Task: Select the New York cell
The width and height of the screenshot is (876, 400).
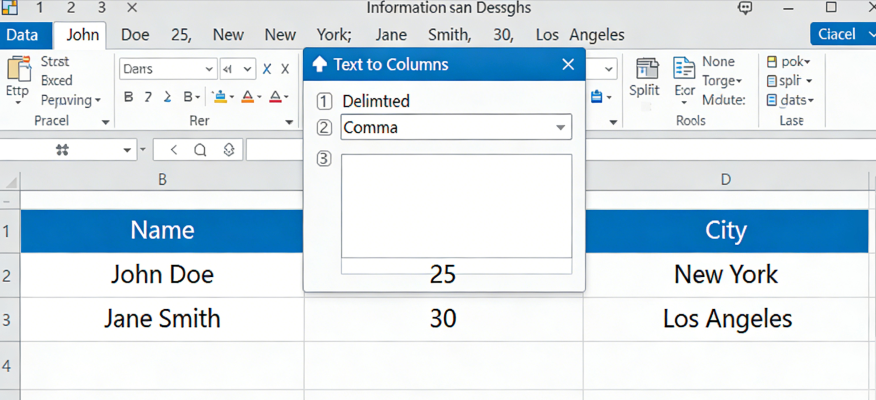Action: pyautogui.click(x=726, y=274)
